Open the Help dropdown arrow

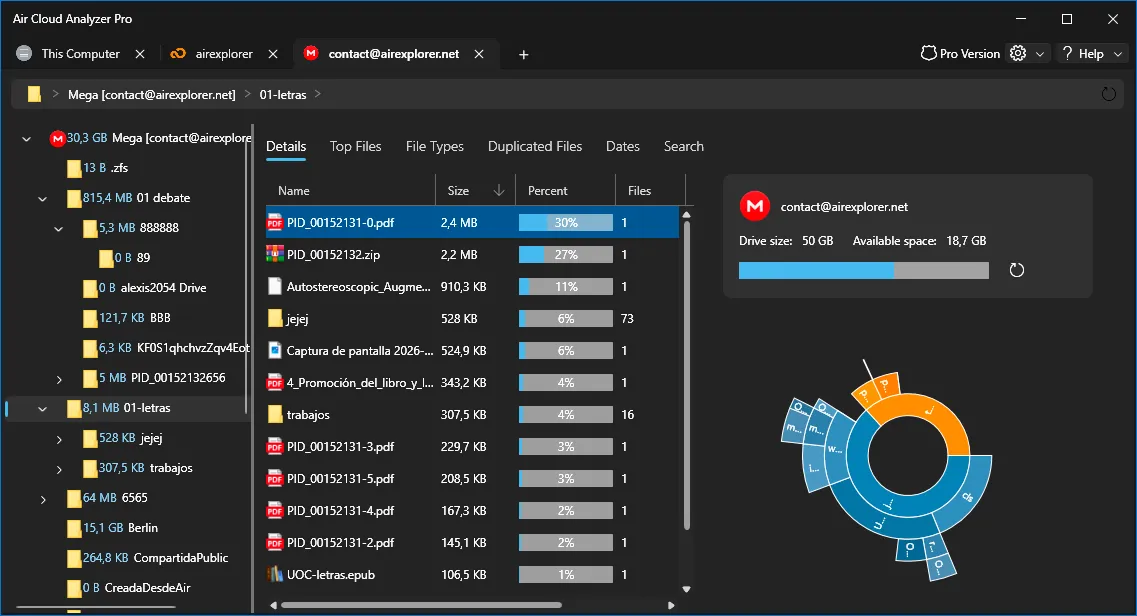[1118, 54]
